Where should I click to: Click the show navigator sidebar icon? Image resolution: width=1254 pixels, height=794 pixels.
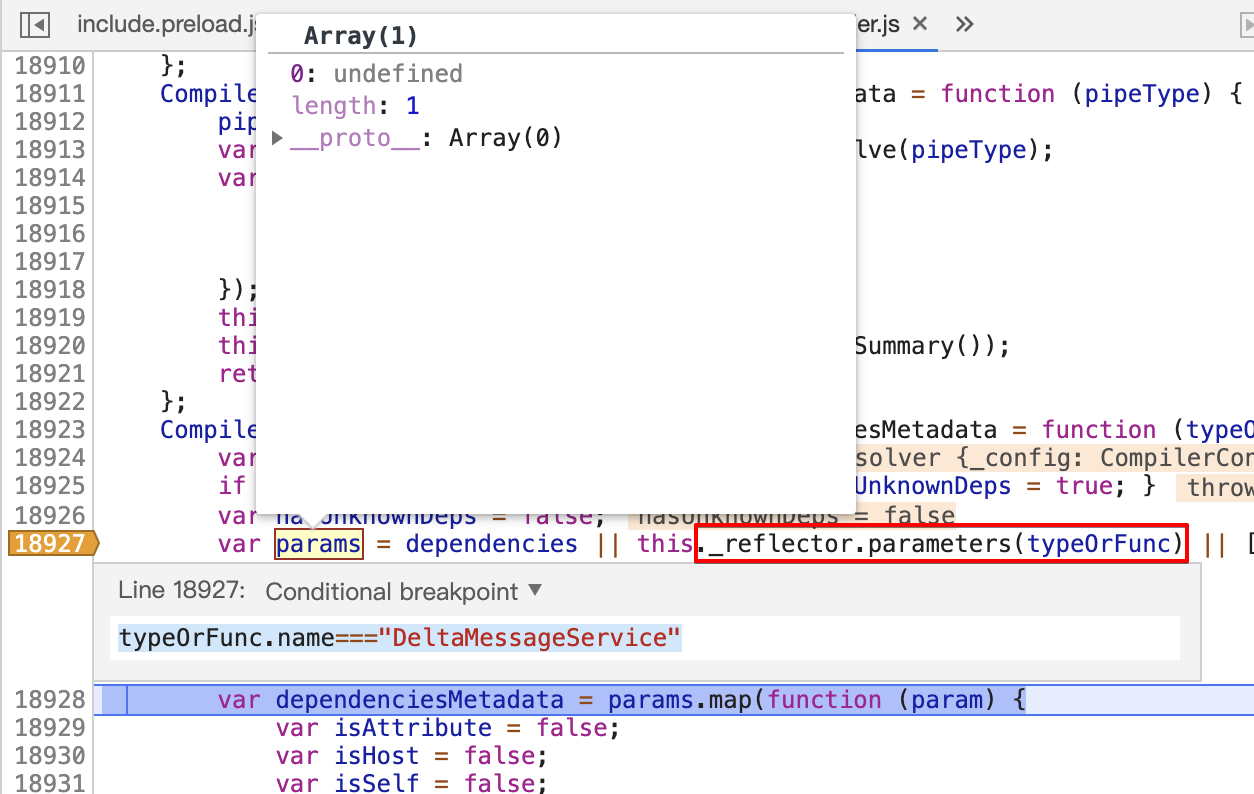(36, 24)
